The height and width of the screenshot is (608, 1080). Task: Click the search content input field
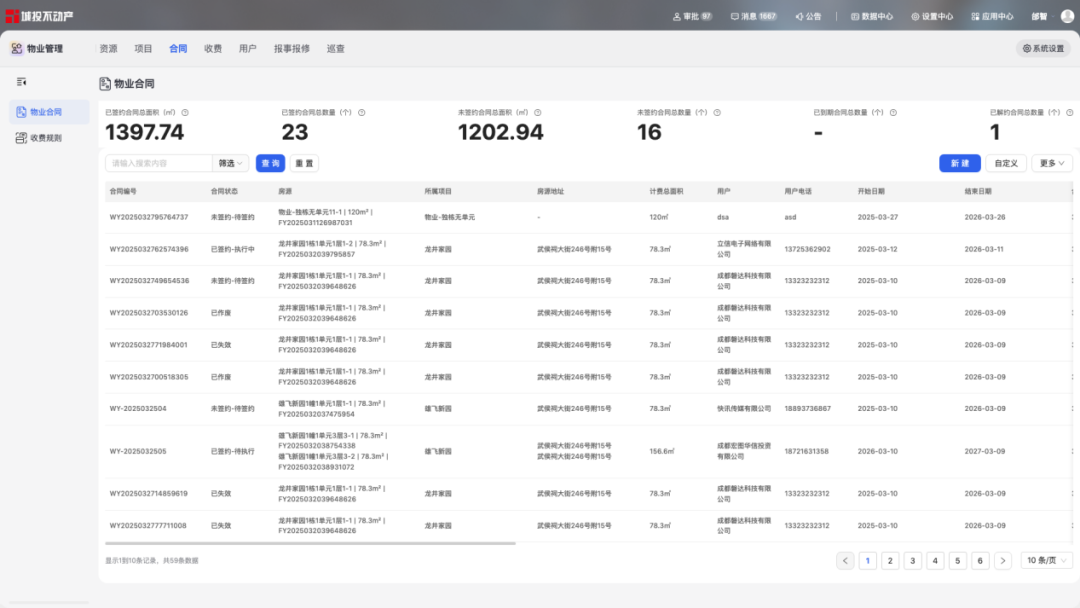[x=159, y=163]
